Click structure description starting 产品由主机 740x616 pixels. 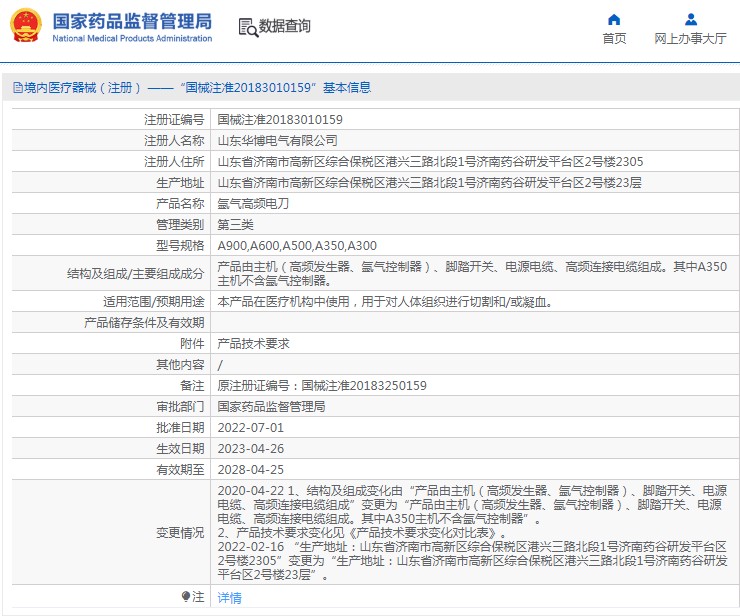(x=472, y=273)
